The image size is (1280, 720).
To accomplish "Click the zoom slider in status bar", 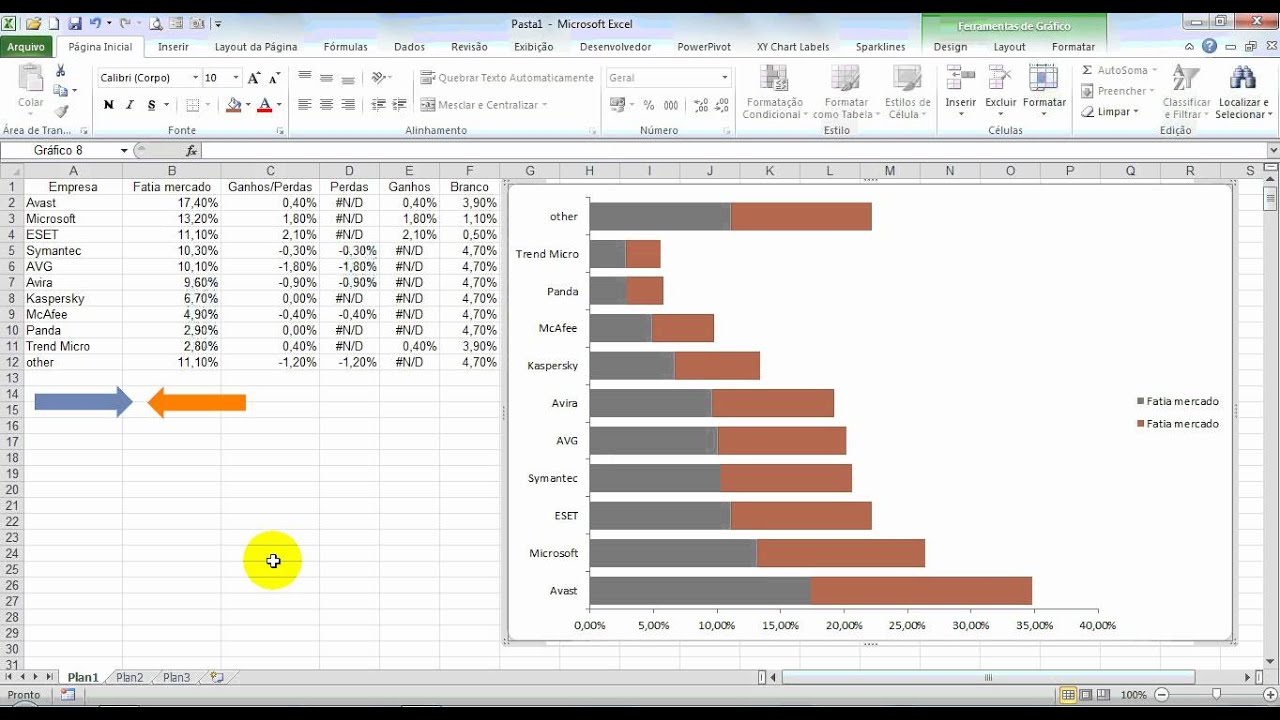I will [x=1215, y=695].
